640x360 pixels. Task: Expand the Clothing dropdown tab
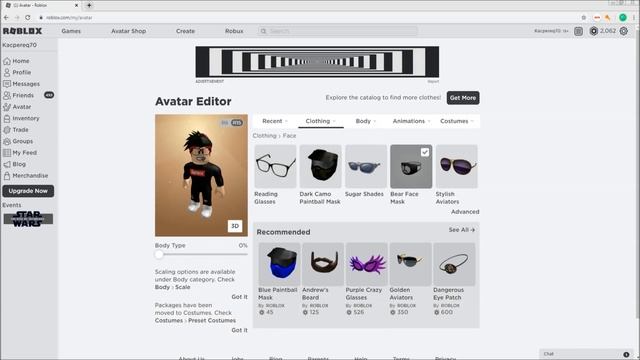(x=320, y=121)
